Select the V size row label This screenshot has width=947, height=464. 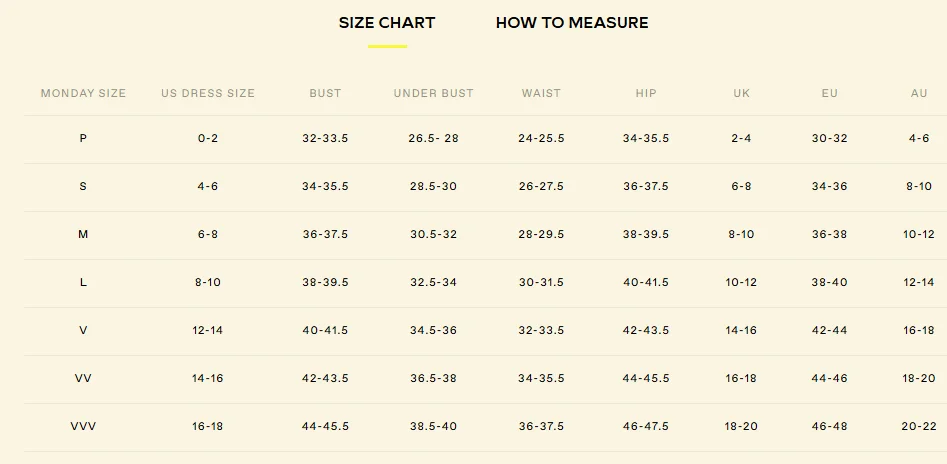[83, 330]
